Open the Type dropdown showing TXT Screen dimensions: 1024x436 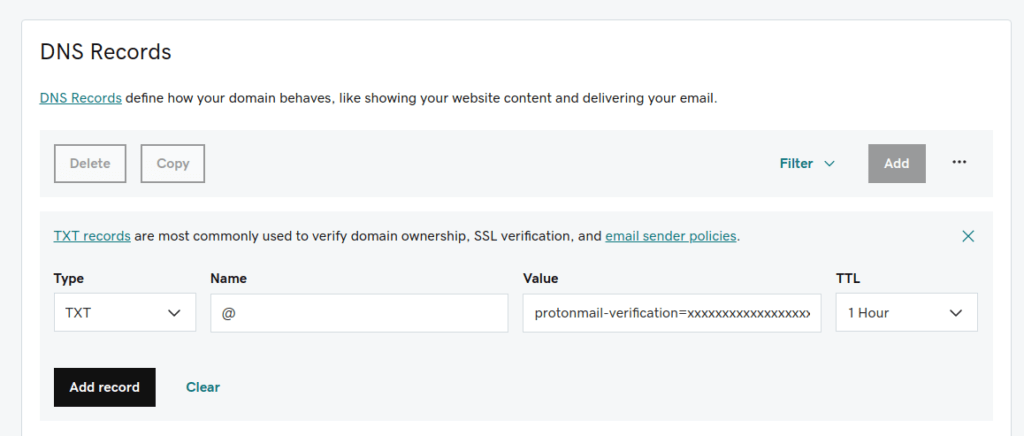pyautogui.click(x=124, y=313)
